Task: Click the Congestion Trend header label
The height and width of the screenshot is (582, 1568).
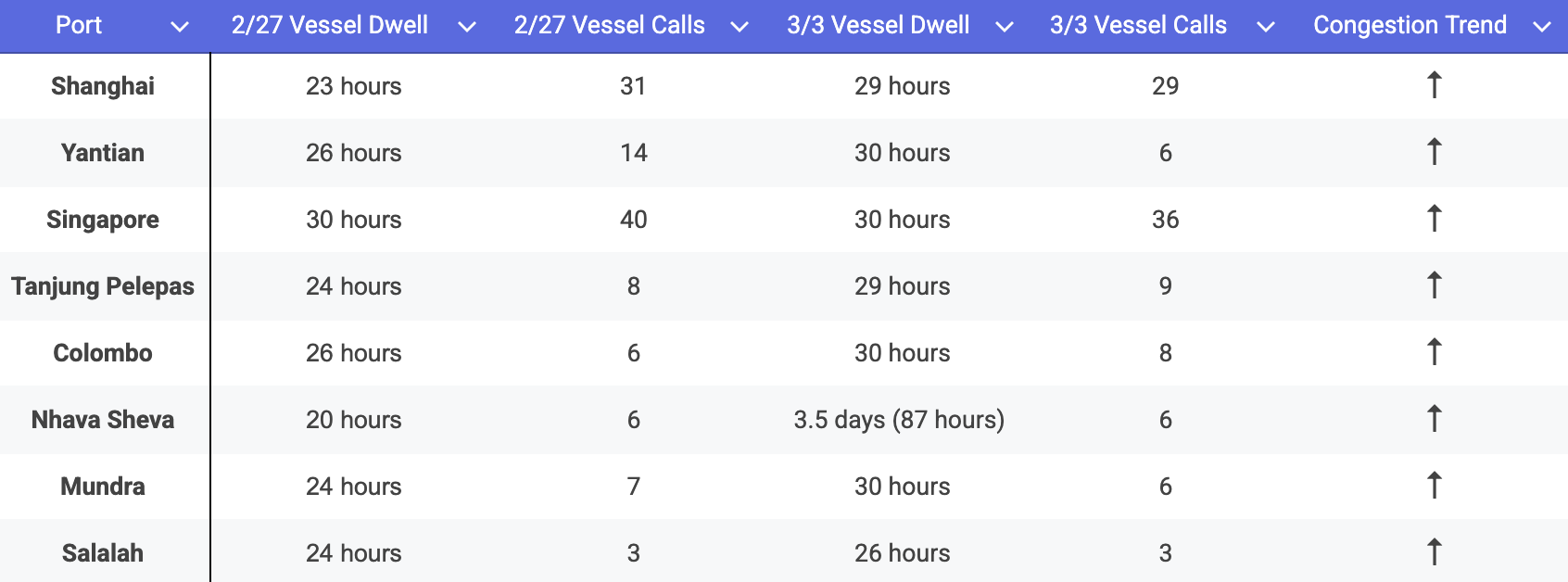Action: pyautogui.click(x=1410, y=25)
